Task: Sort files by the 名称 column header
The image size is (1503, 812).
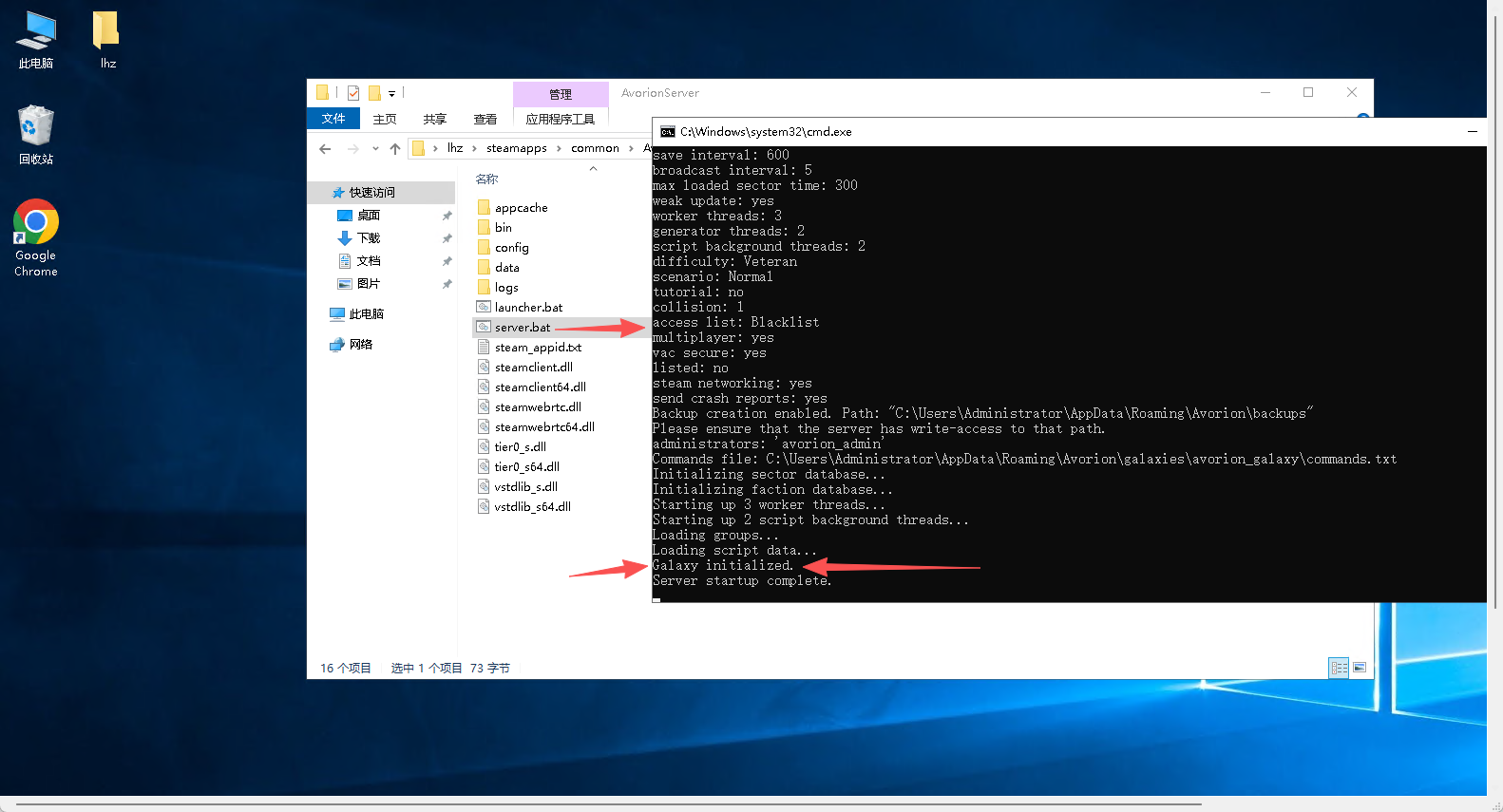Action: (x=486, y=179)
